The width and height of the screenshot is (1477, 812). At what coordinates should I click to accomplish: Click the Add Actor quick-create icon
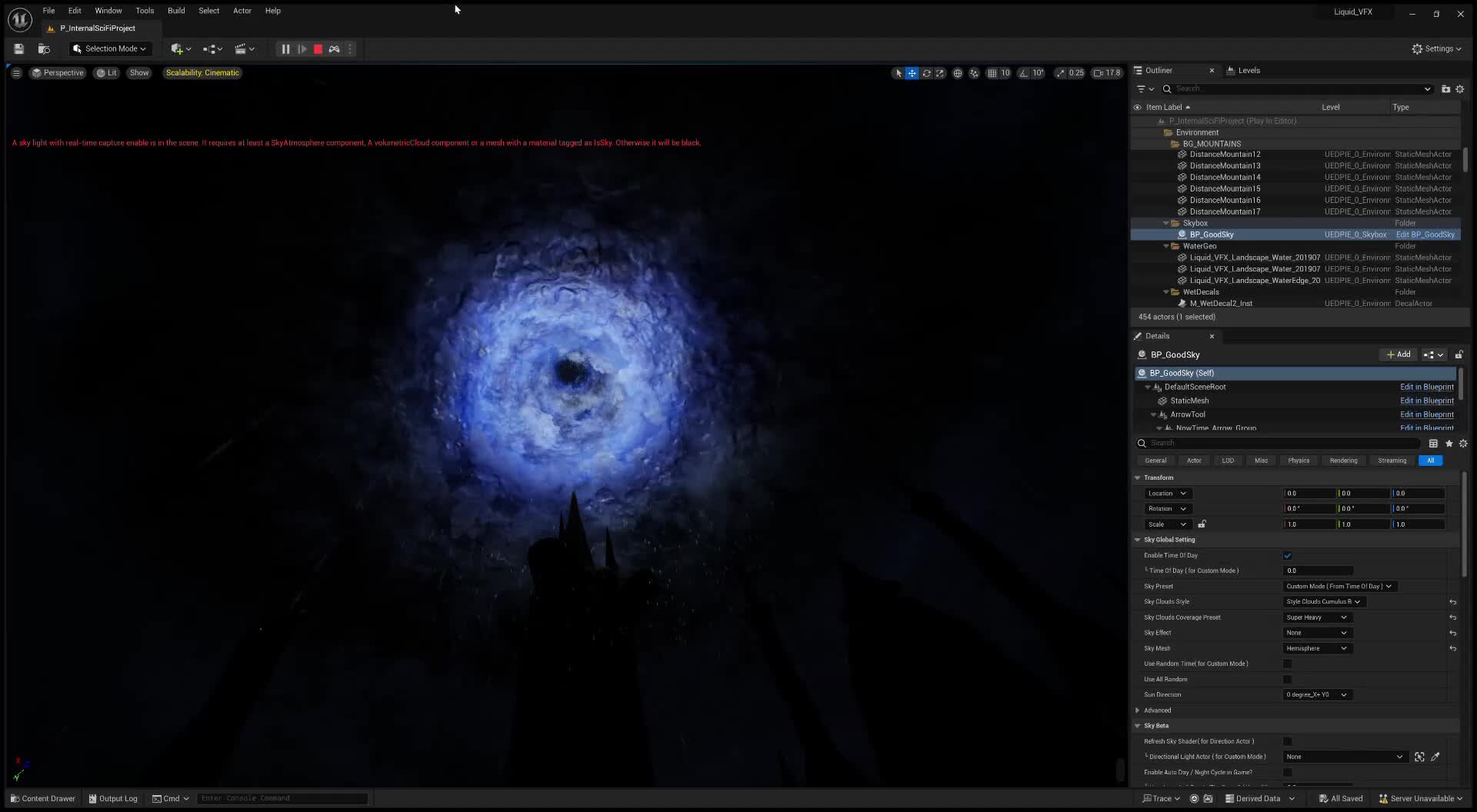pos(178,48)
